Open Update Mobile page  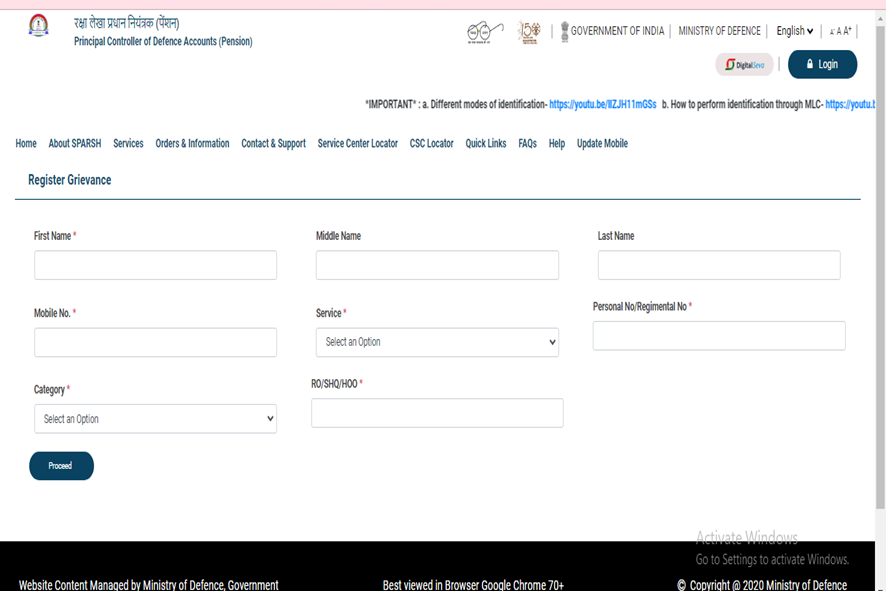click(602, 144)
